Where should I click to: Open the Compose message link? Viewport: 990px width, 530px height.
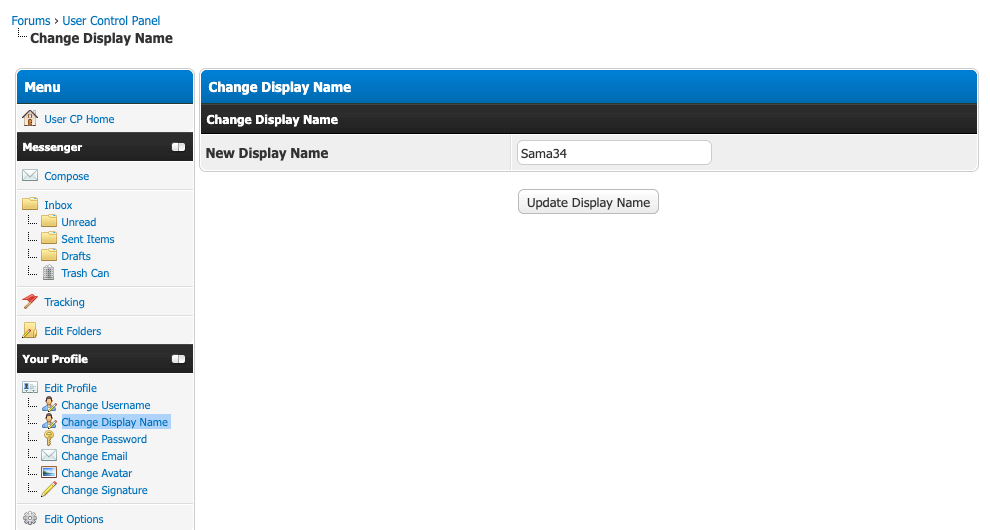66,176
